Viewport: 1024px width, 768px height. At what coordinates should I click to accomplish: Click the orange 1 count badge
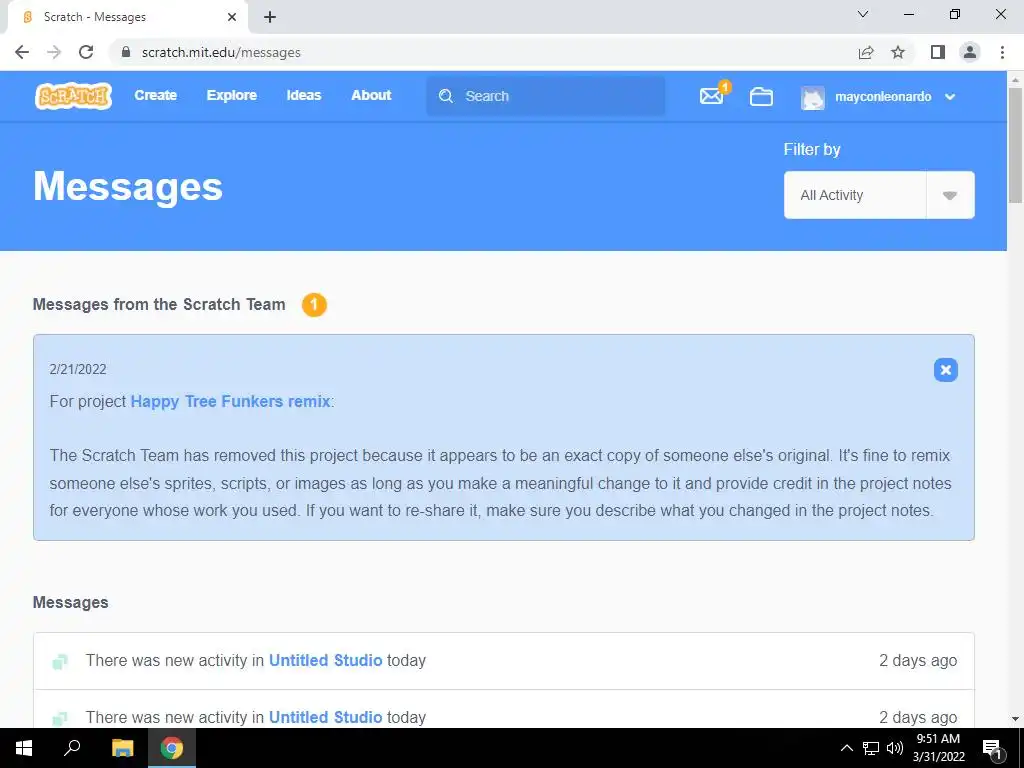point(314,304)
